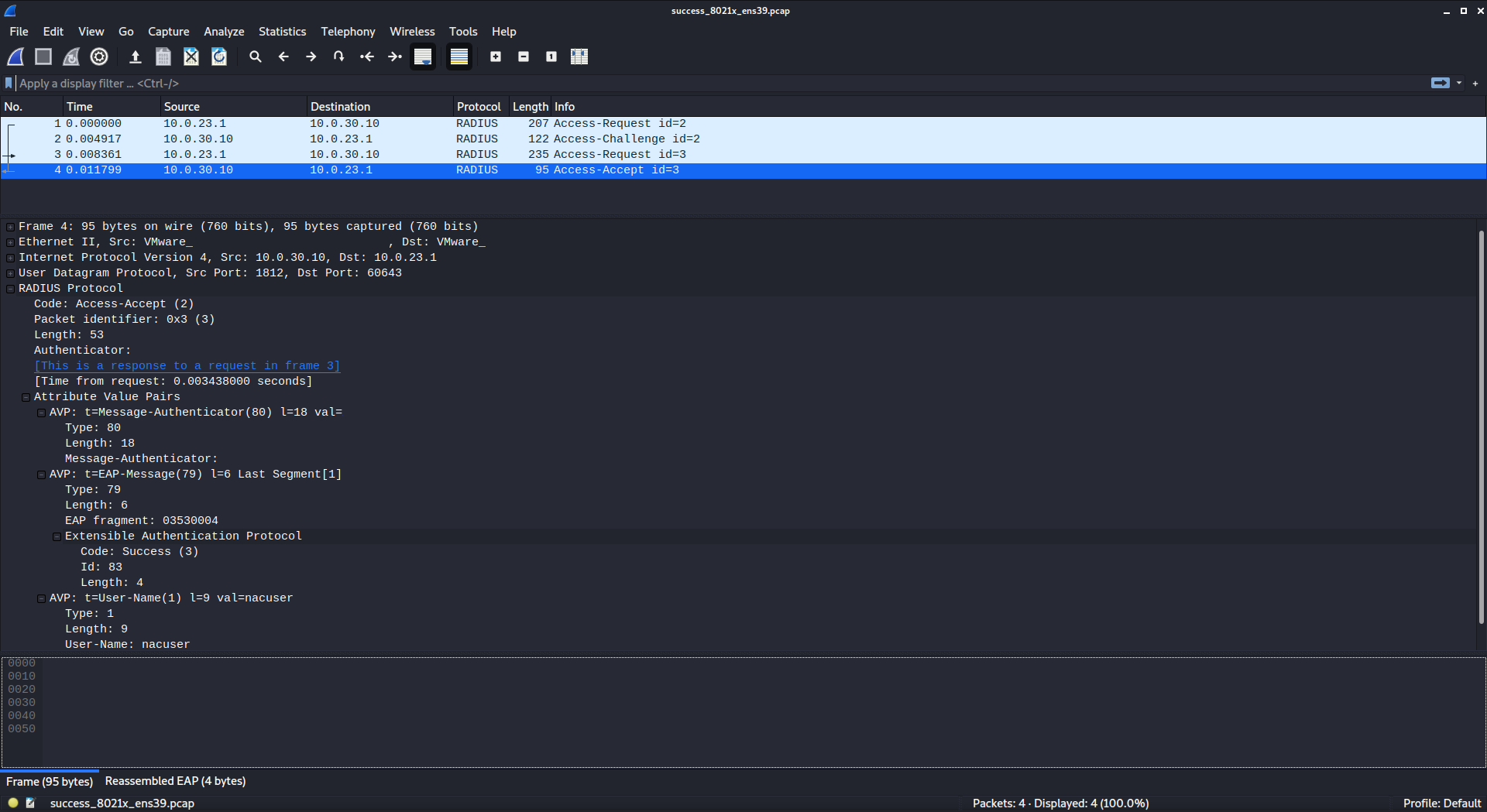This screenshot has width=1487, height=812.
Task: Open display filter history dropdown arrow
Action: click(x=1459, y=83)
